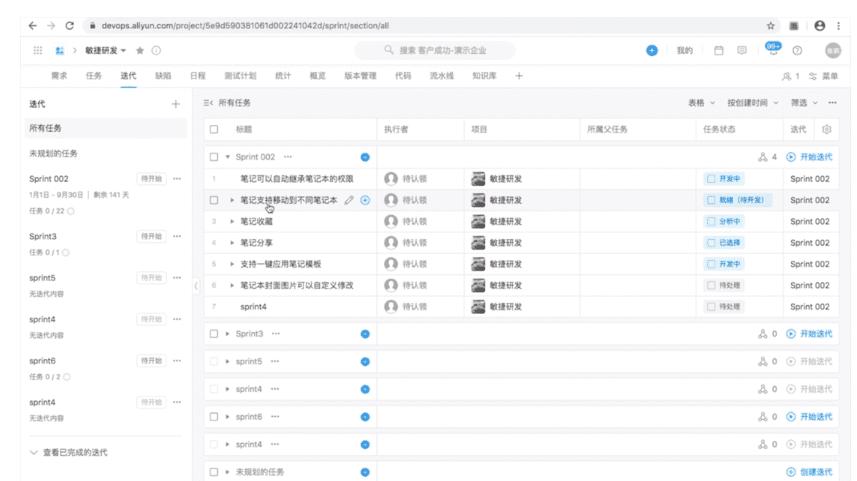Open status 就绪(待开发) of 笔记支持移动 task

pyautogui.click(x=737, y=200)
